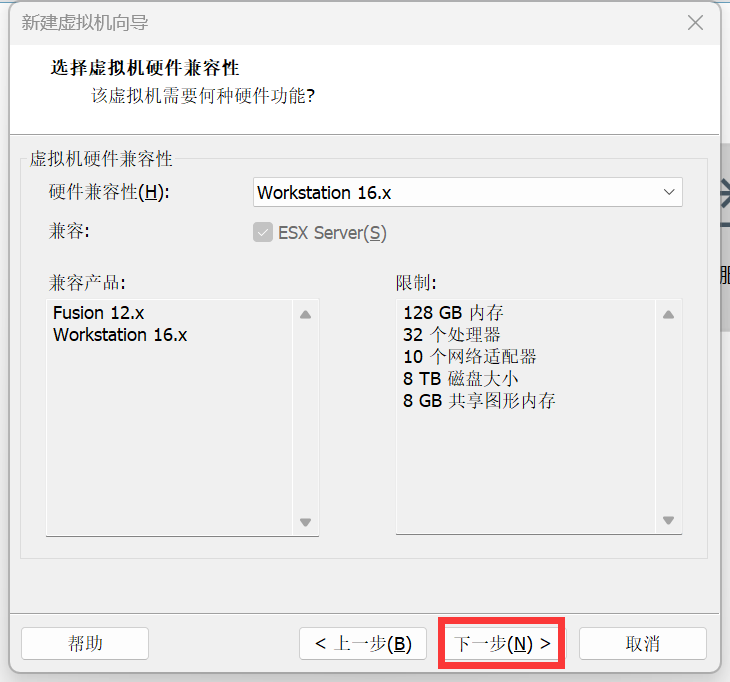Select the 128 GB 内存 limit entry
730x682 pixels.
tap(453, 313)
